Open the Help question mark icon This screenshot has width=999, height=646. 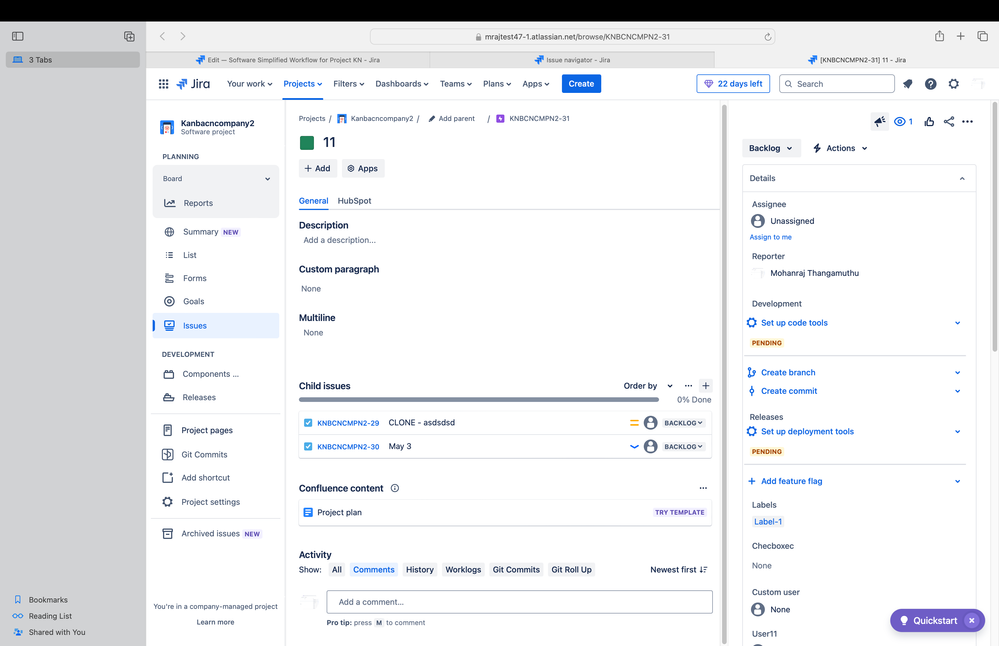point(930,83)
